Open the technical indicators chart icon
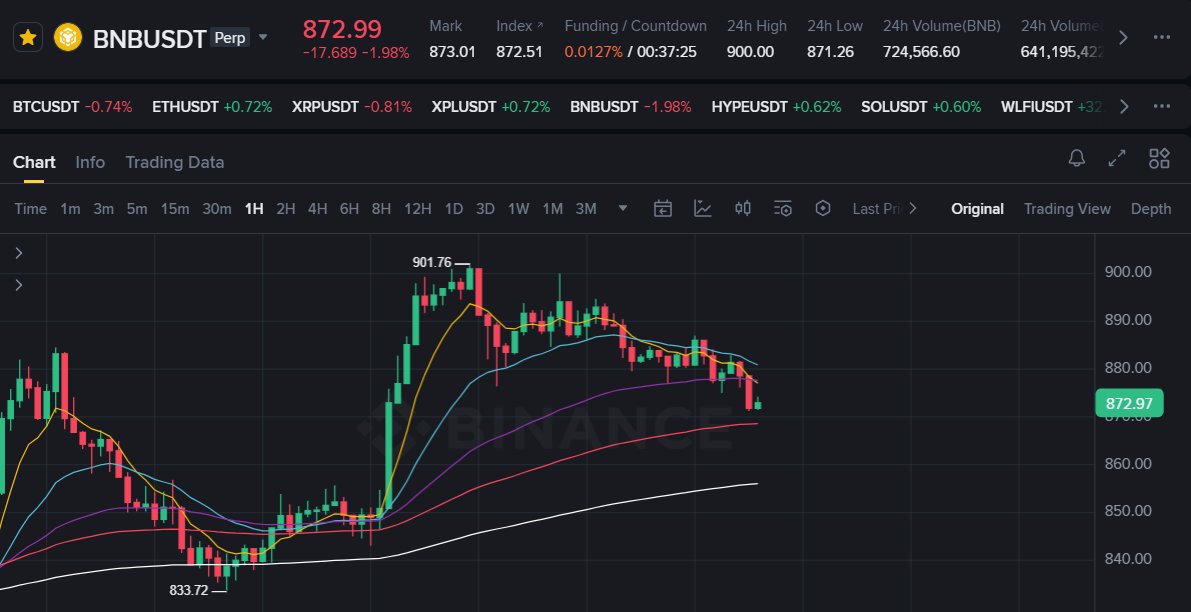This screenshot has height=612, width=1191. (x=703, y=208)
